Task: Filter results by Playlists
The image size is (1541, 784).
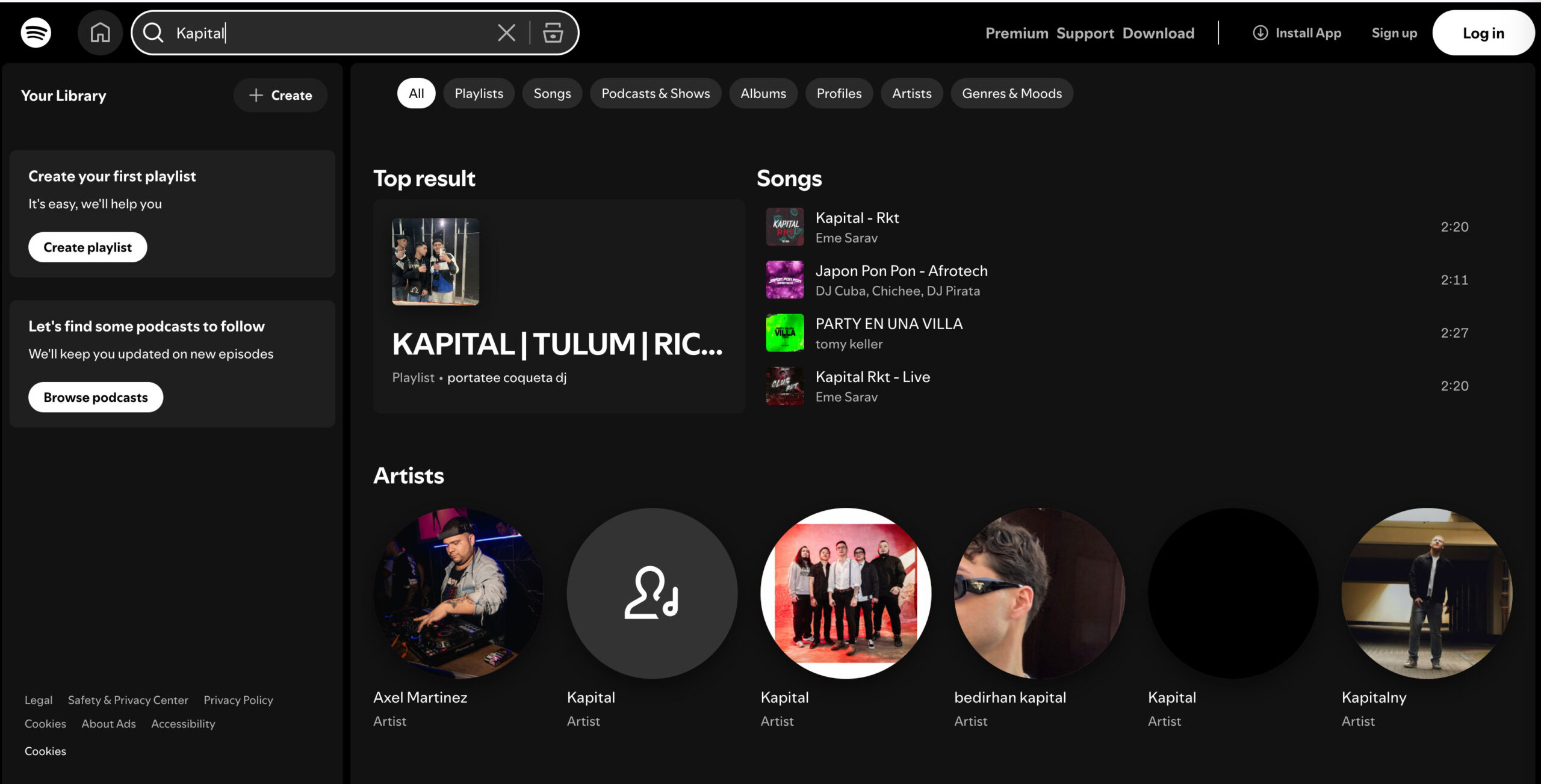Action: [479, 93]
